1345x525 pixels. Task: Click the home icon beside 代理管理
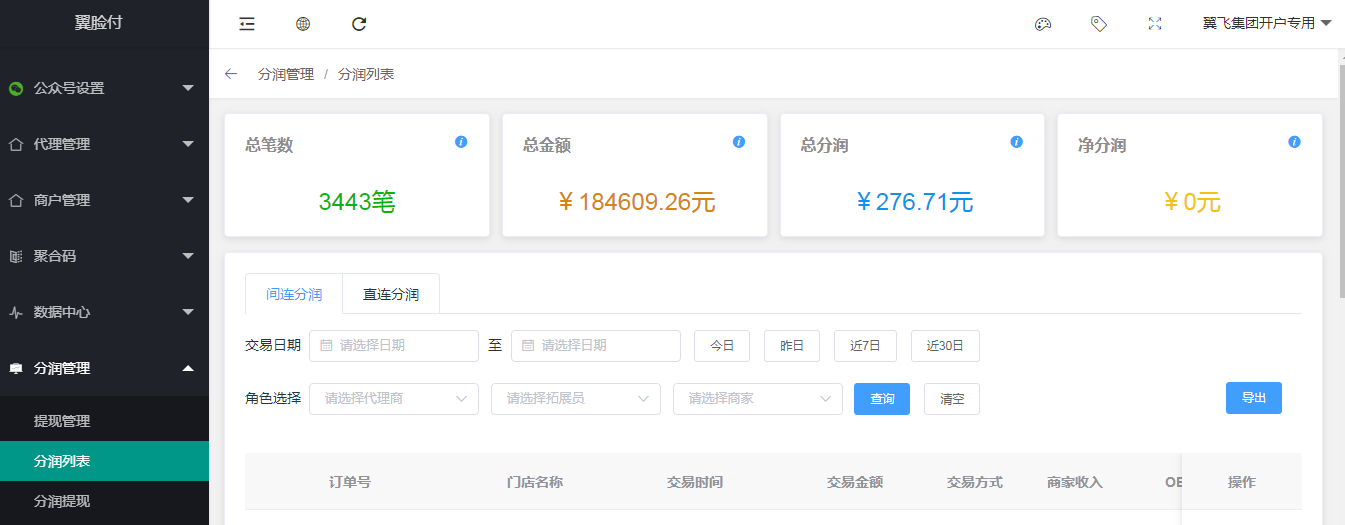point(16,144)
